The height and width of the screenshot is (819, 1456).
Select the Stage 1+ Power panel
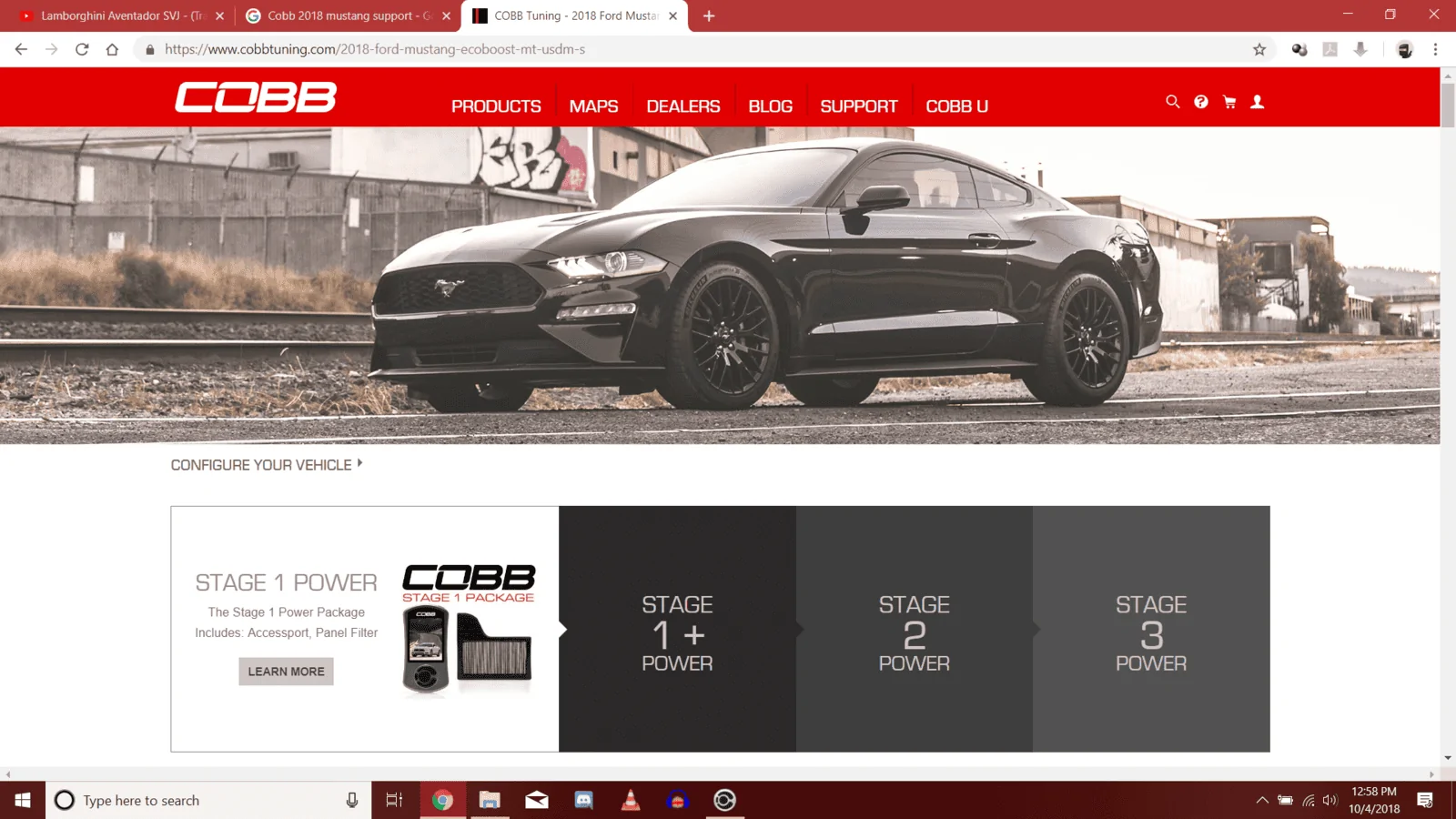(x=677, y=629)
